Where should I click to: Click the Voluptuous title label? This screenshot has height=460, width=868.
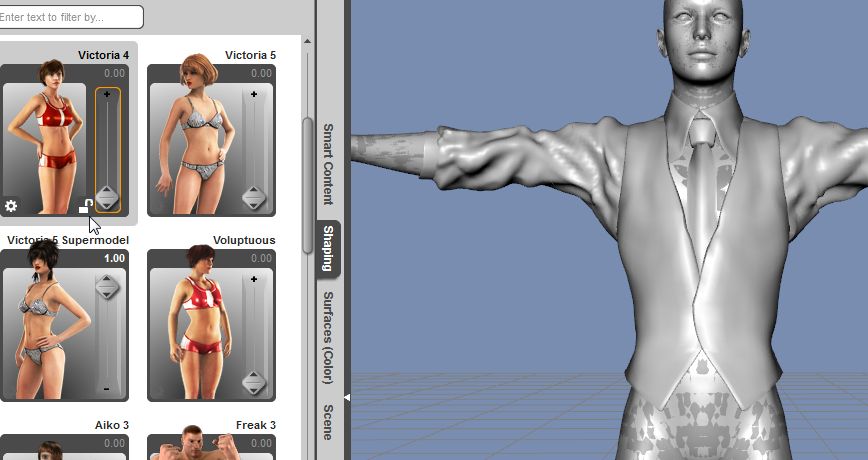[x=244, y=240]
